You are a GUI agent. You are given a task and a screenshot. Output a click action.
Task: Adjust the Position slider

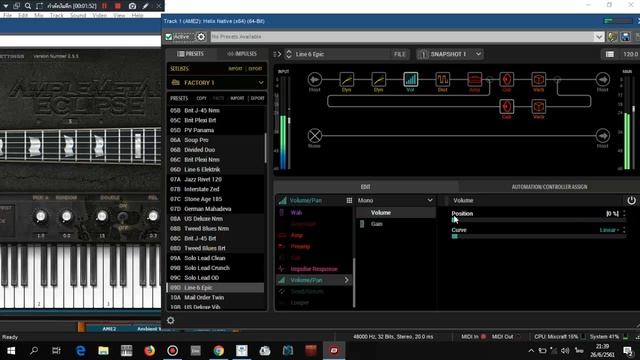click(x=538, y=220)
